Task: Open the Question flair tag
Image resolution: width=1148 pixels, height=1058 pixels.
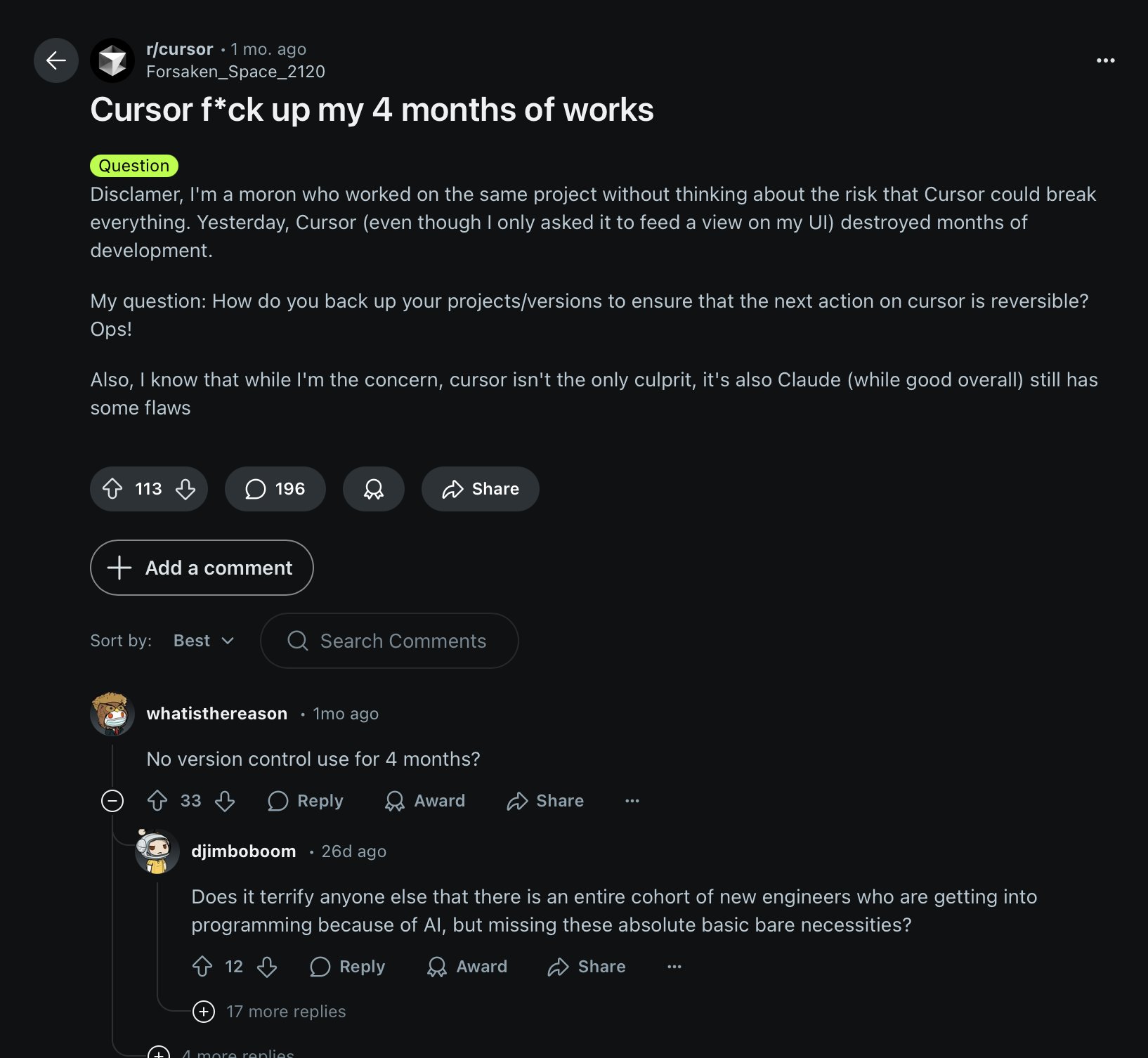Action: [x=134, y=166]
